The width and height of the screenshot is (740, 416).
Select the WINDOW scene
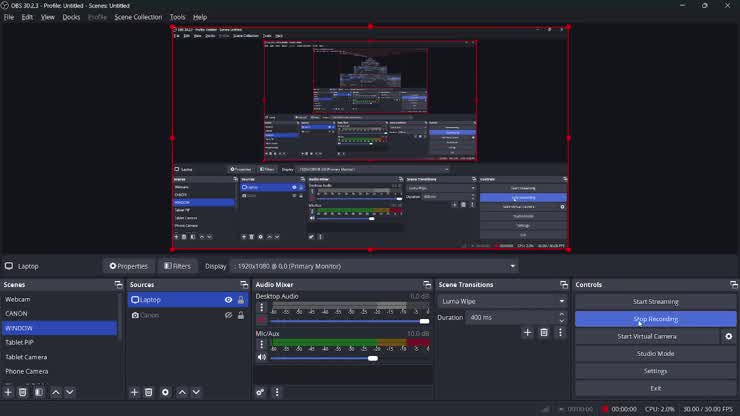pyautogui.click(x=59, y=328)
